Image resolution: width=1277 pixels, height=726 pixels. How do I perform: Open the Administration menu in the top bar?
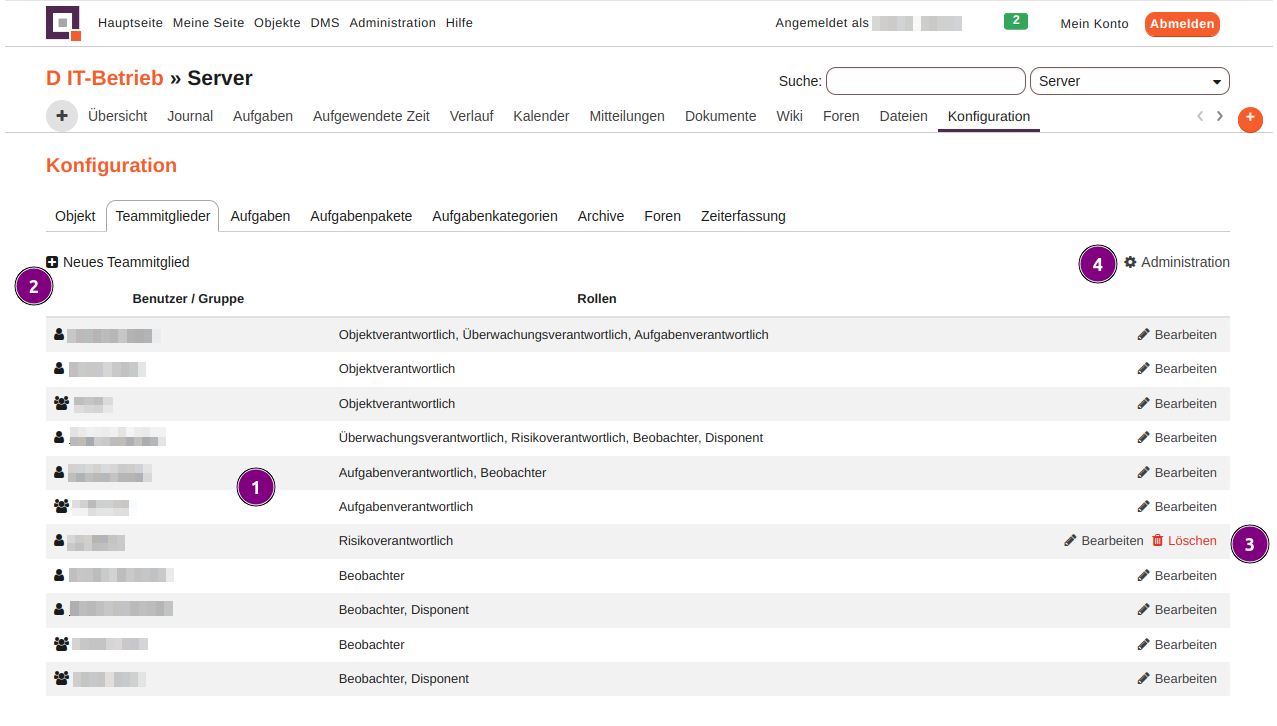392,22
